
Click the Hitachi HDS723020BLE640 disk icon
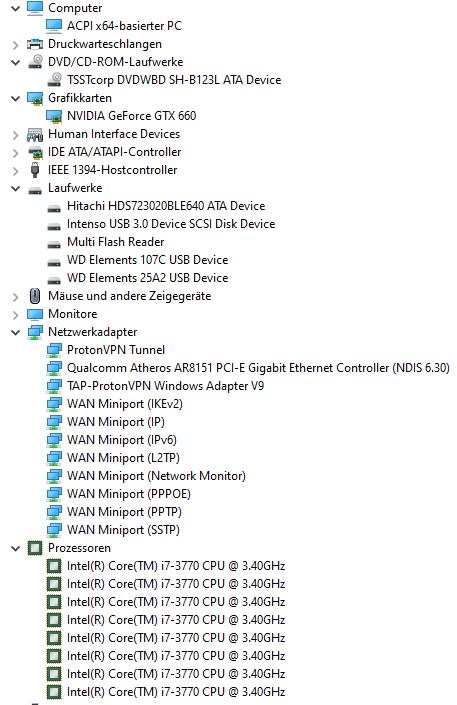[x=54, y=208]
